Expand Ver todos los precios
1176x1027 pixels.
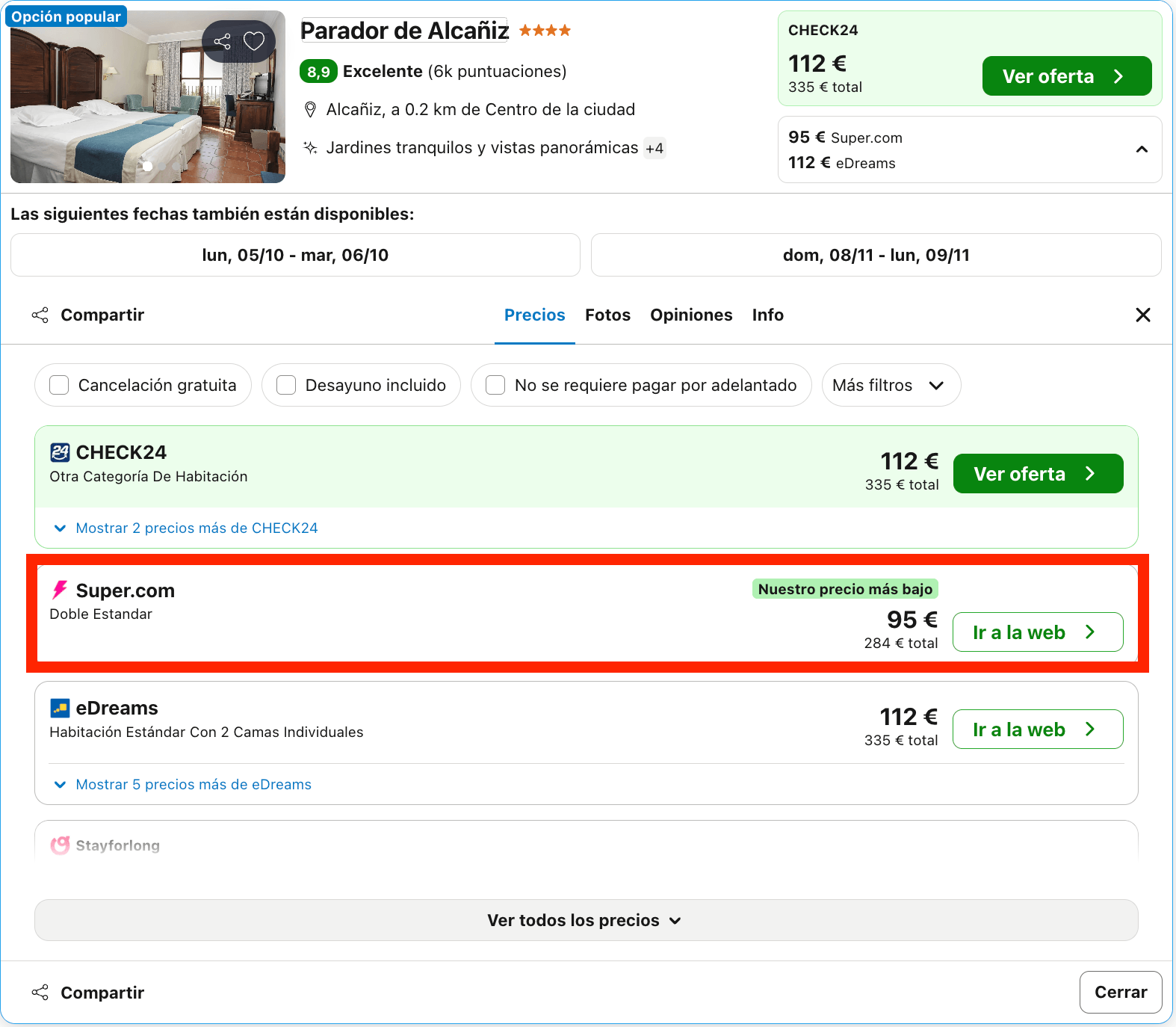click(x=587, y=920)
